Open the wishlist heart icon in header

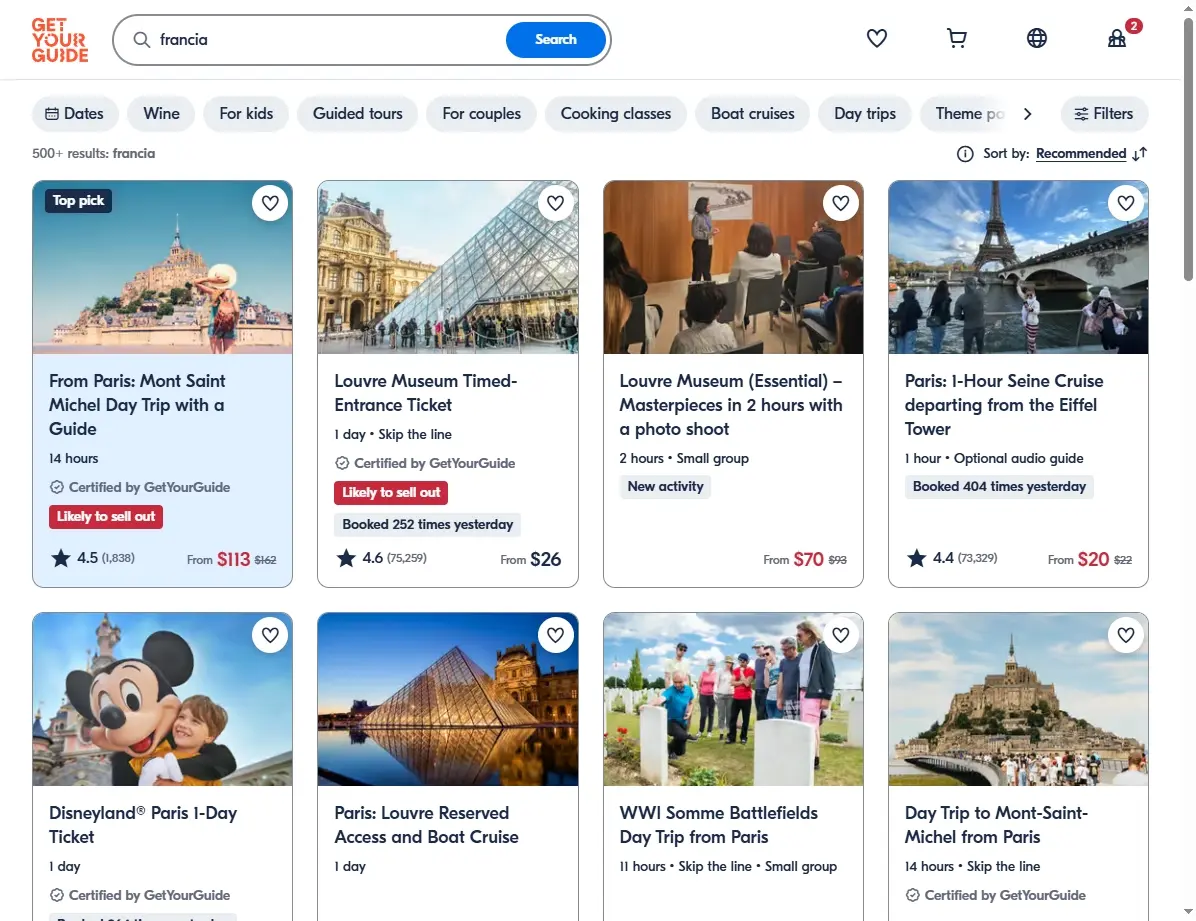[876, 38]
